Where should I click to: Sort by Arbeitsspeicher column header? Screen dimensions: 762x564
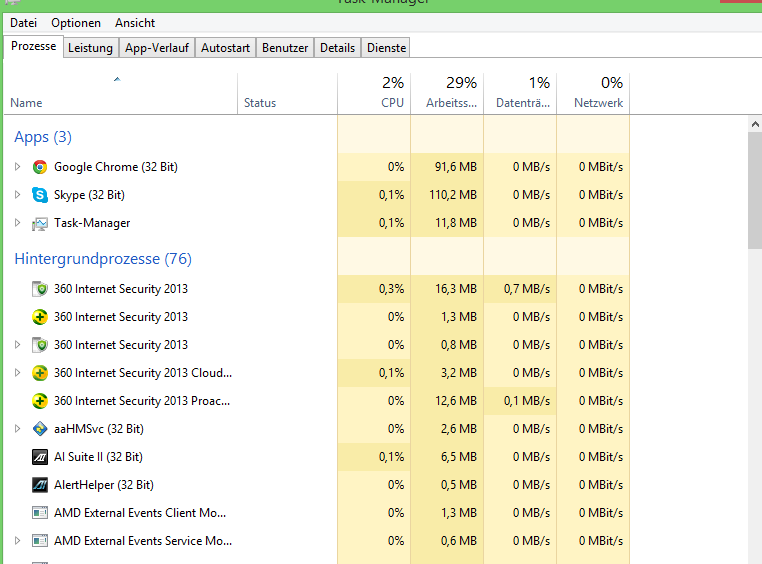click(447, 94)
